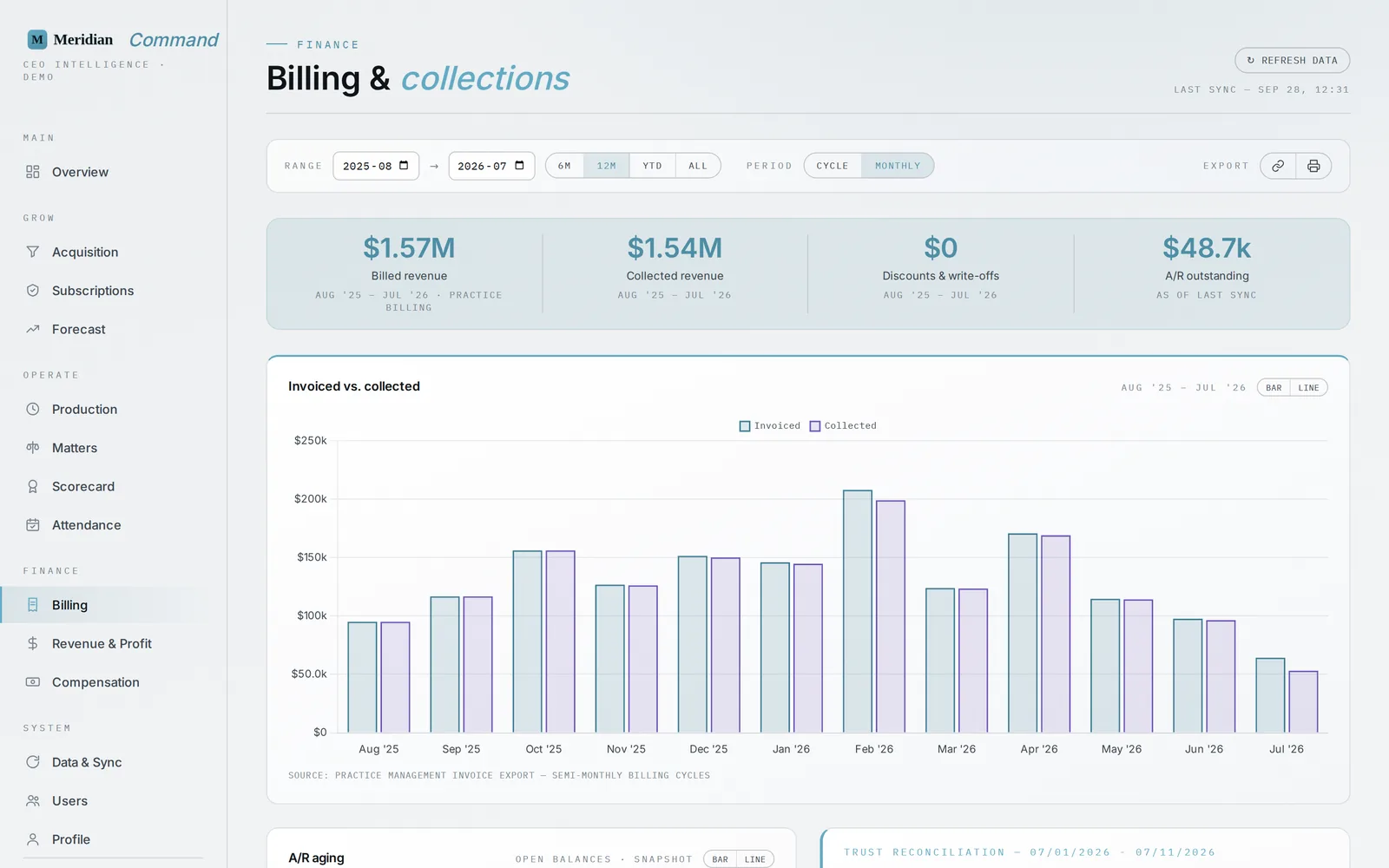Image resolution: width=1389 pixels, height=868 pixels.
Task: Copy export link with chain icon
Action: pyautogui.click(x=1278, y=166)
